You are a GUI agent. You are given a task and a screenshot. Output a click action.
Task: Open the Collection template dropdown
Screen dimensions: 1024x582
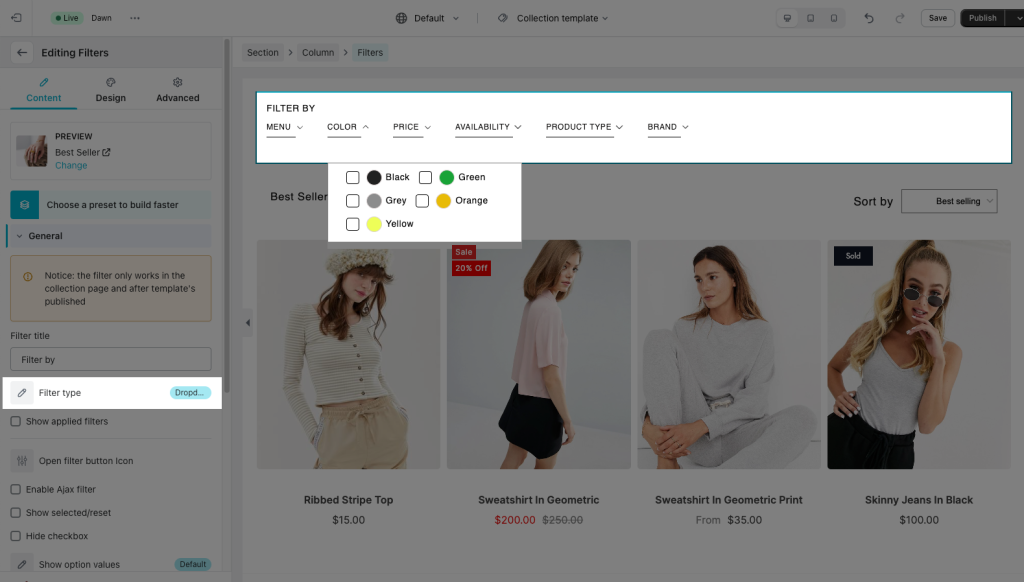coord(552,18)
